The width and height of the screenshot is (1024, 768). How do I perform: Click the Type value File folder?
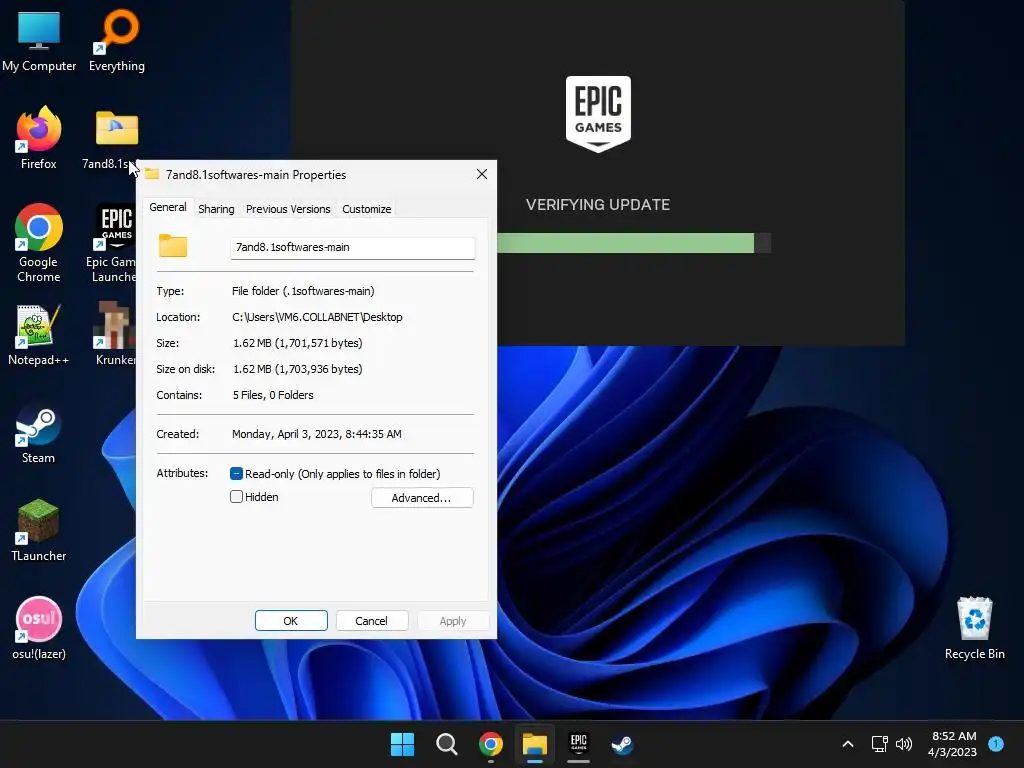pos(303,291)
